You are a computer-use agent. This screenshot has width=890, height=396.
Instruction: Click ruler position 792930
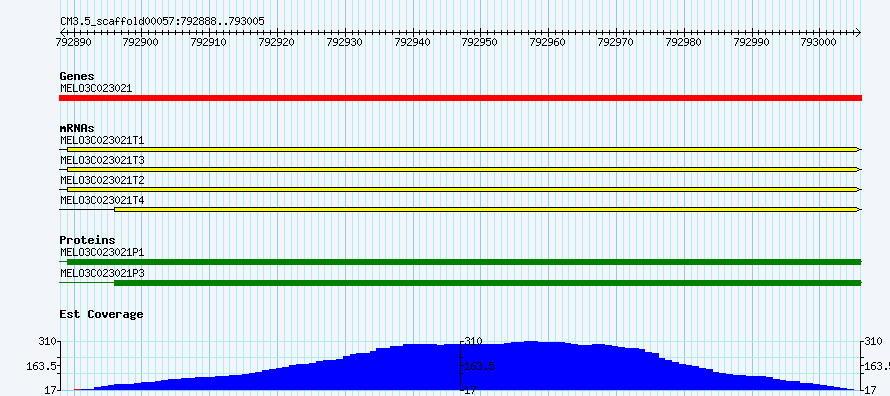(x=345, y=42)
